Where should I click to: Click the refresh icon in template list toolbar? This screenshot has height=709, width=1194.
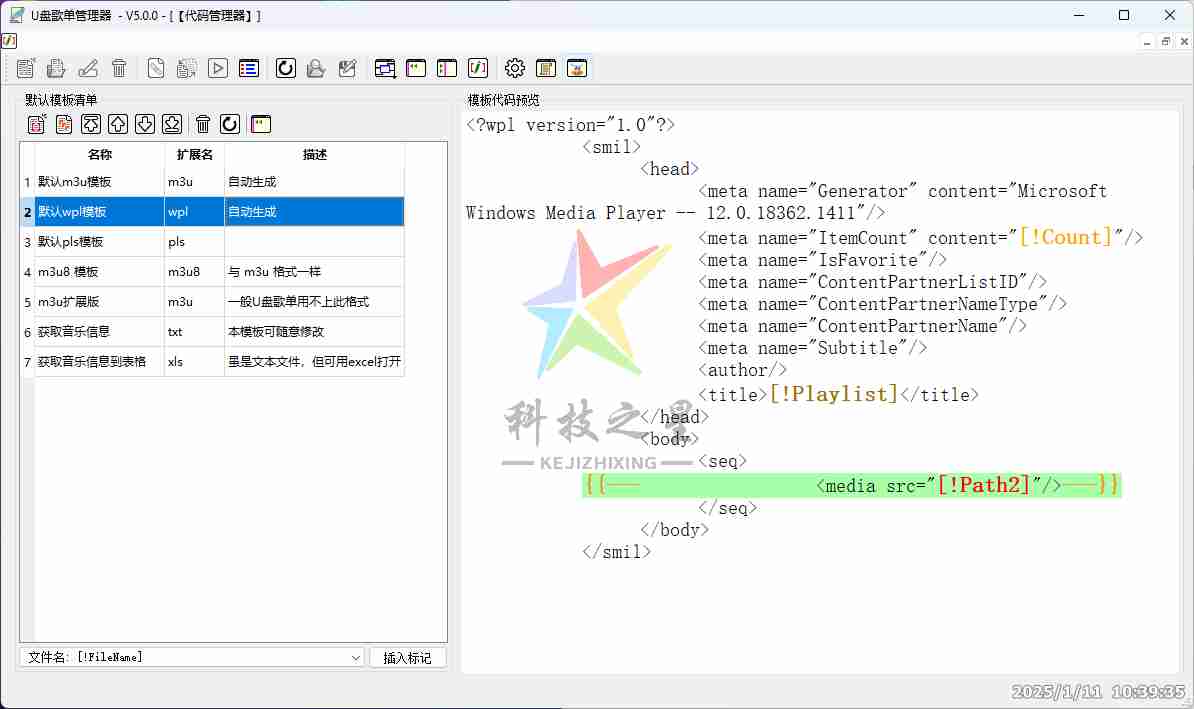(230, 124)
